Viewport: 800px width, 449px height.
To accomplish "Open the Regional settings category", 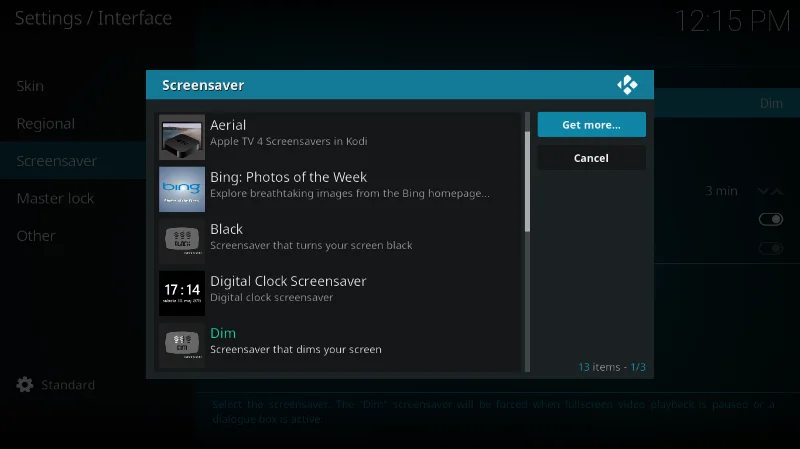I will point(73,123).
